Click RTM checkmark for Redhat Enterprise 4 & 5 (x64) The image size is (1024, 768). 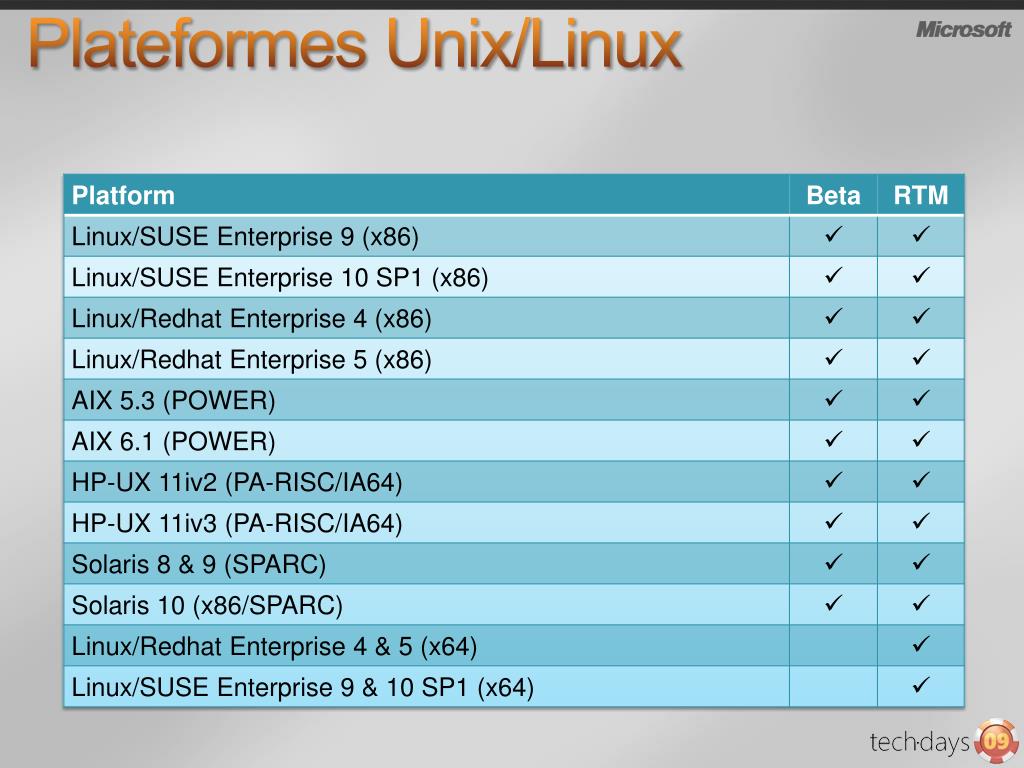tap(921, 645)
